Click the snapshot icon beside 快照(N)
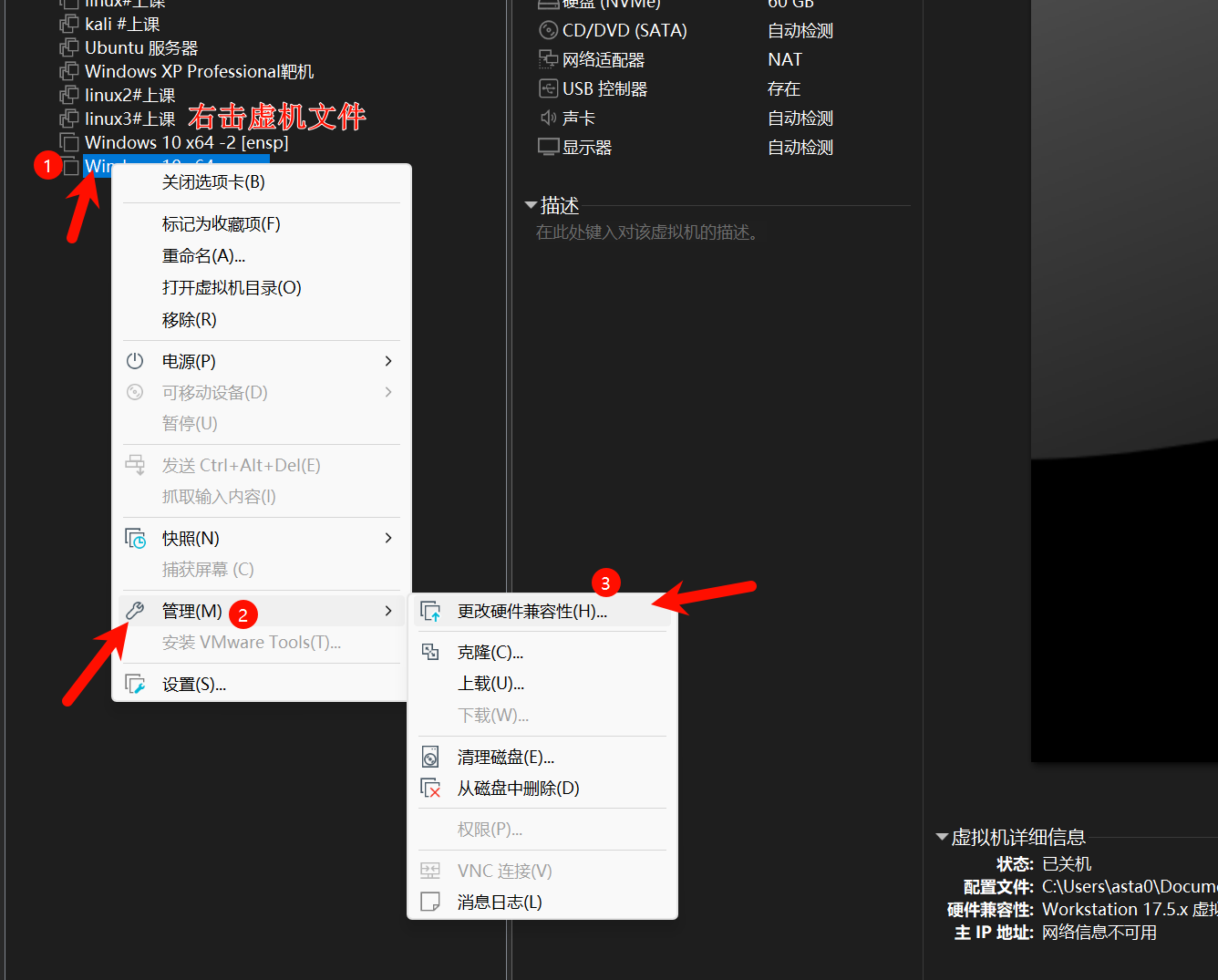The width and height of the screenshot is (1218, 980). [x=135, y=538]
